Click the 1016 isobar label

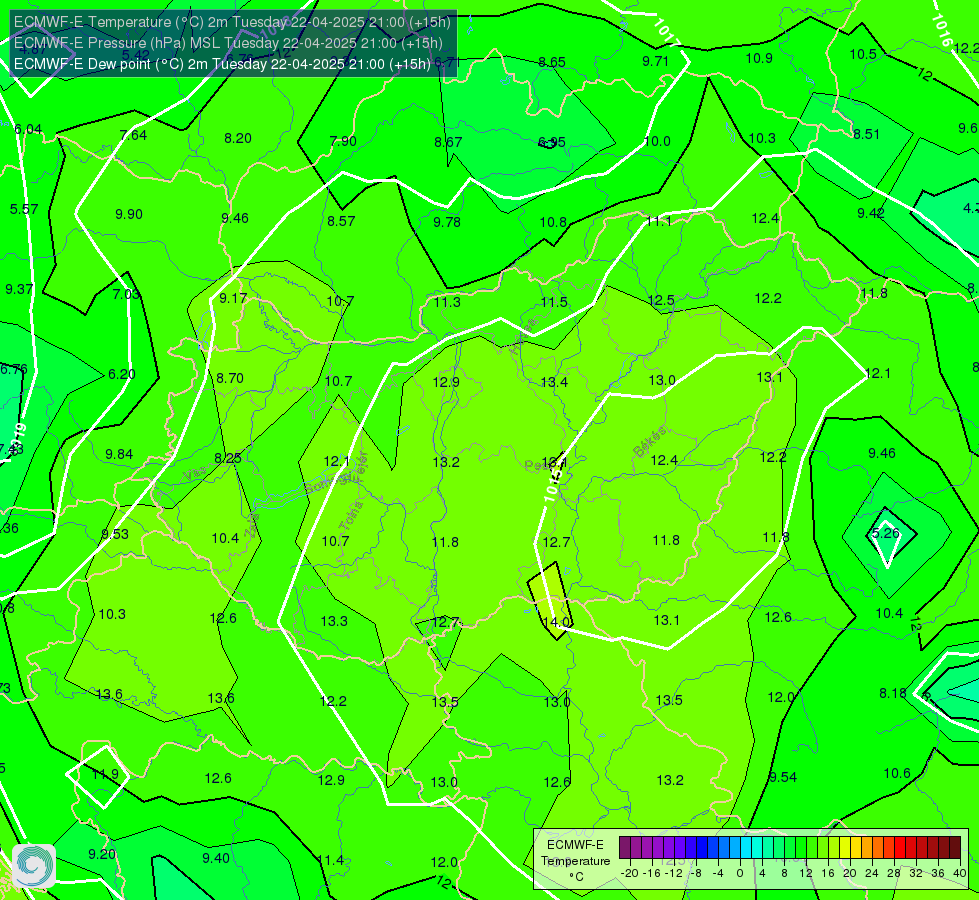942,31
